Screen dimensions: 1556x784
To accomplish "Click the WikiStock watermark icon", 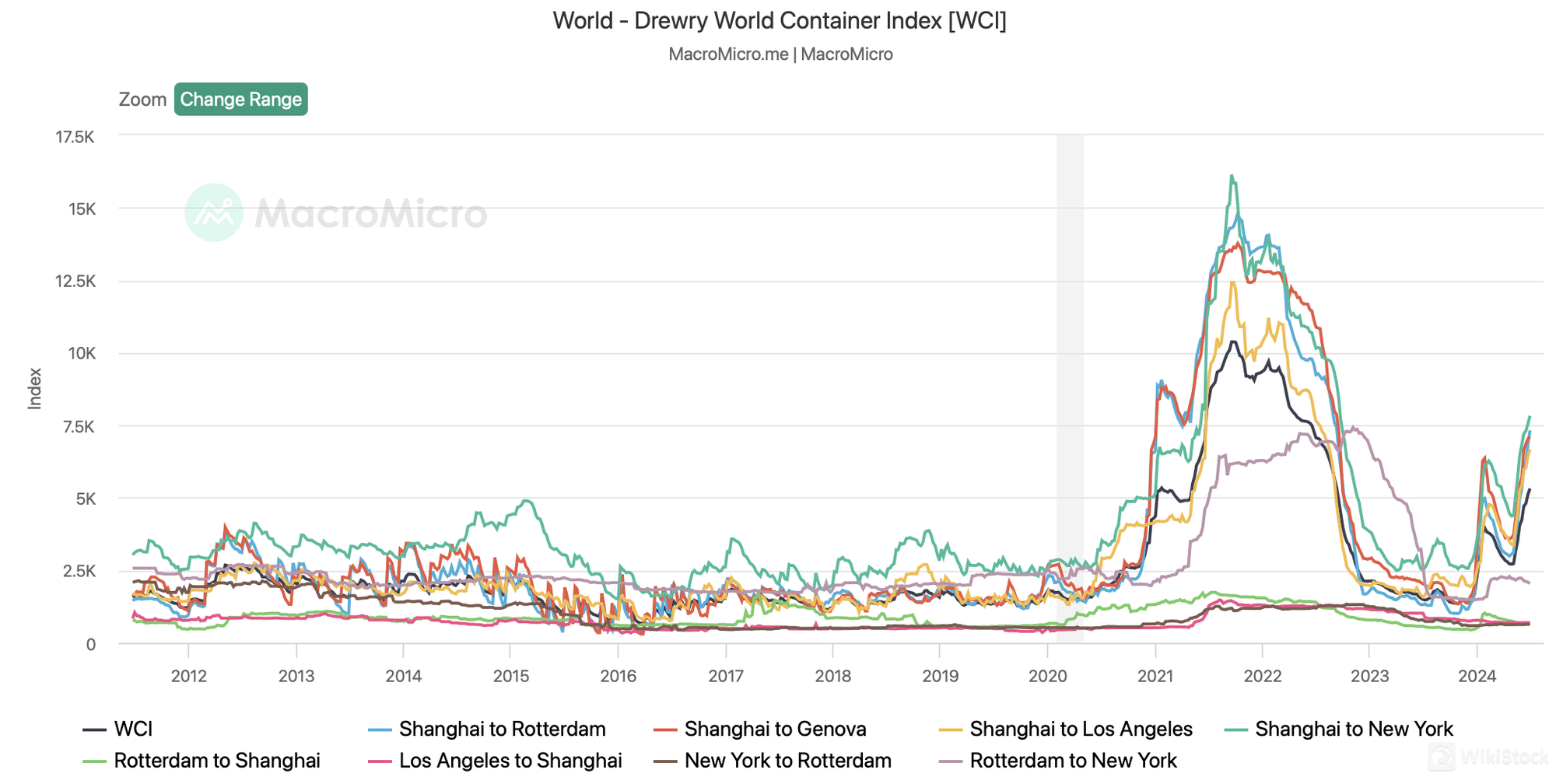I will [x=1441, y=756].
